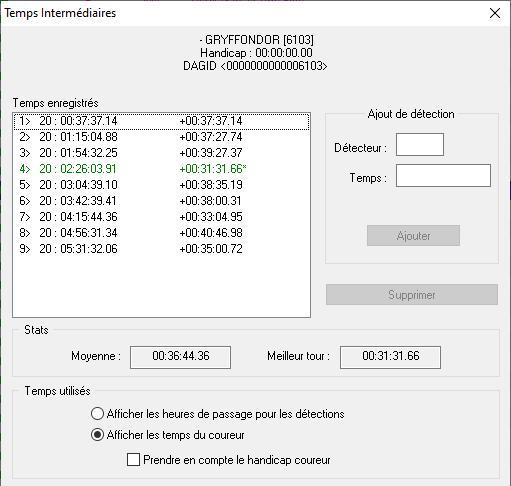Focus the Détecteur input field

(420, 144)
